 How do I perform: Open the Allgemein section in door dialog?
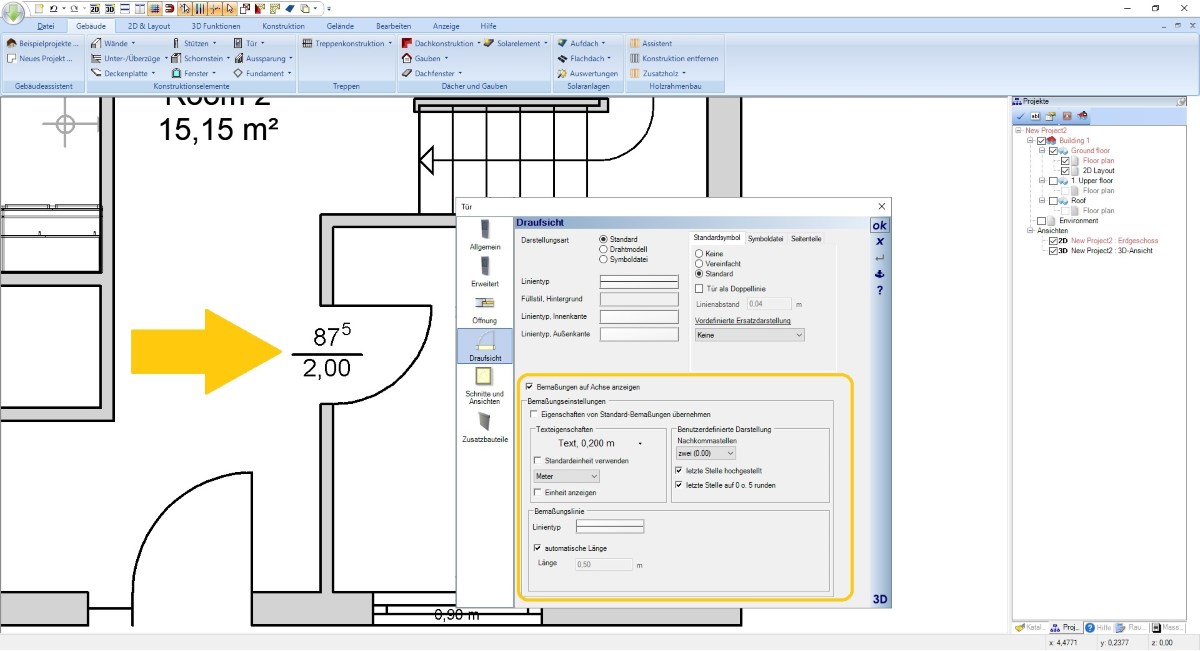point(485,233)
